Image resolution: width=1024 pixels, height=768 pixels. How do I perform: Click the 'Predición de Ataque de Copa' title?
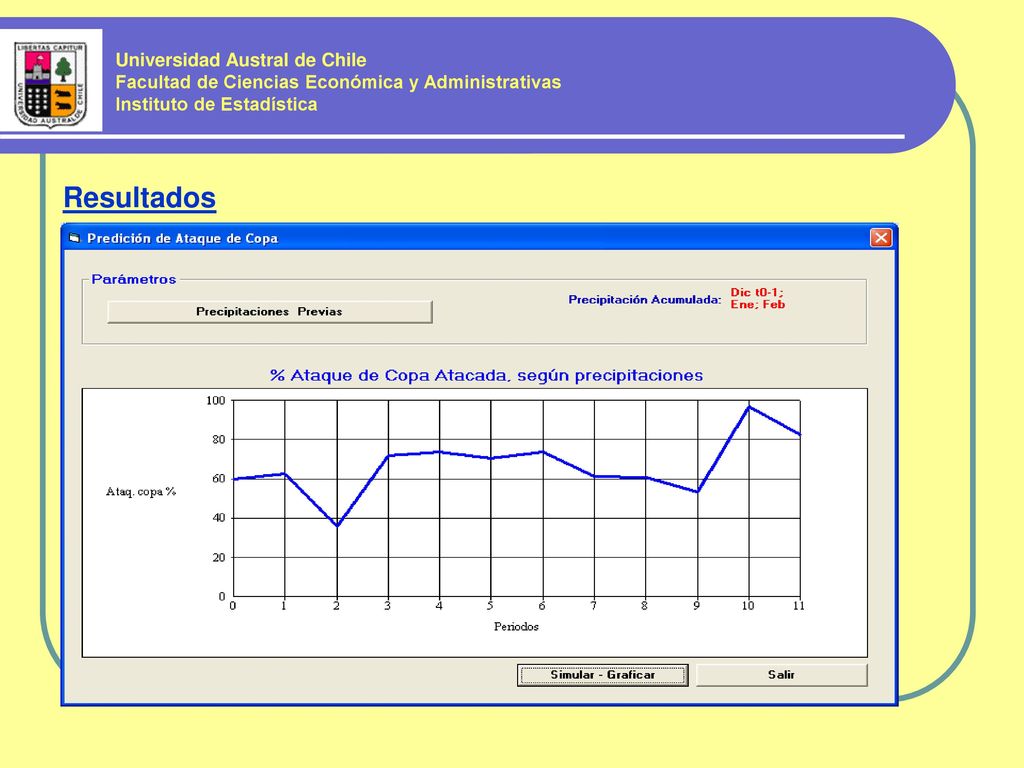point(183,238)
